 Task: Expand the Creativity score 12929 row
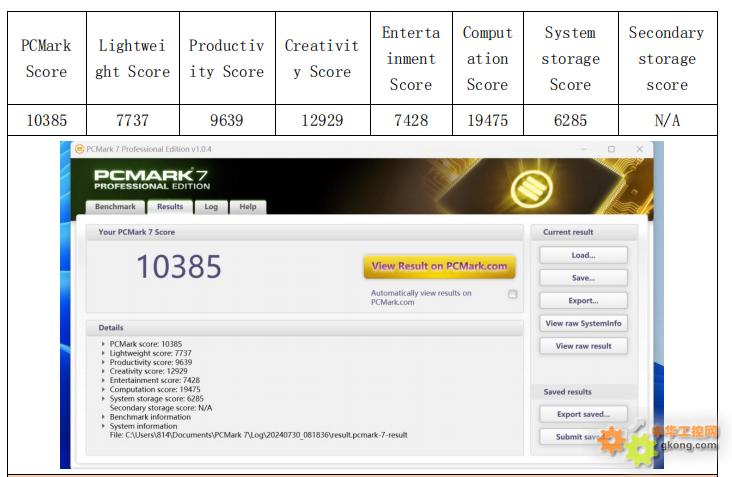pyautogui.click(x=103, y=372)
